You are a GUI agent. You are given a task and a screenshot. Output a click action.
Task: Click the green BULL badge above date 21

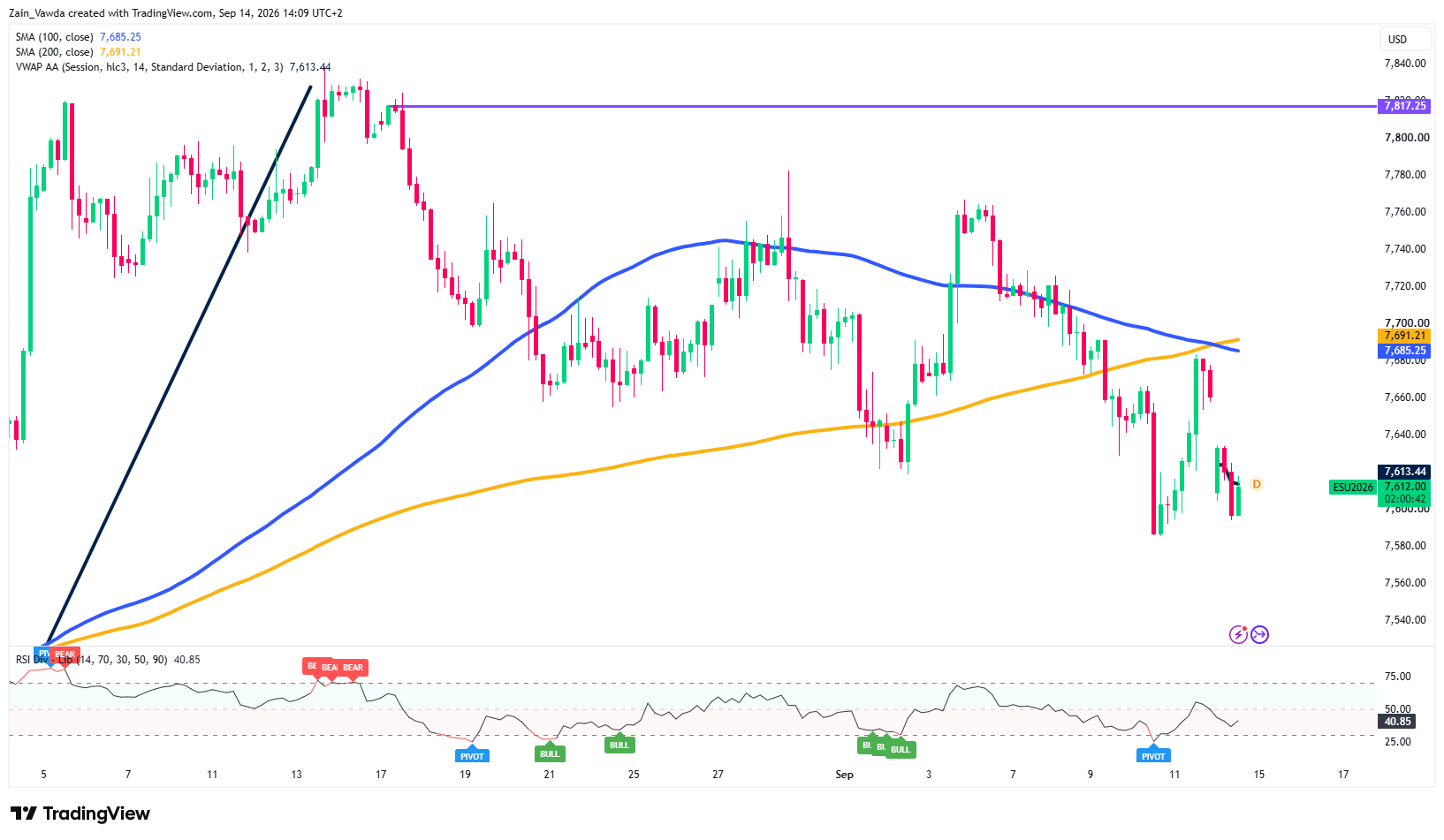[550, 753]
